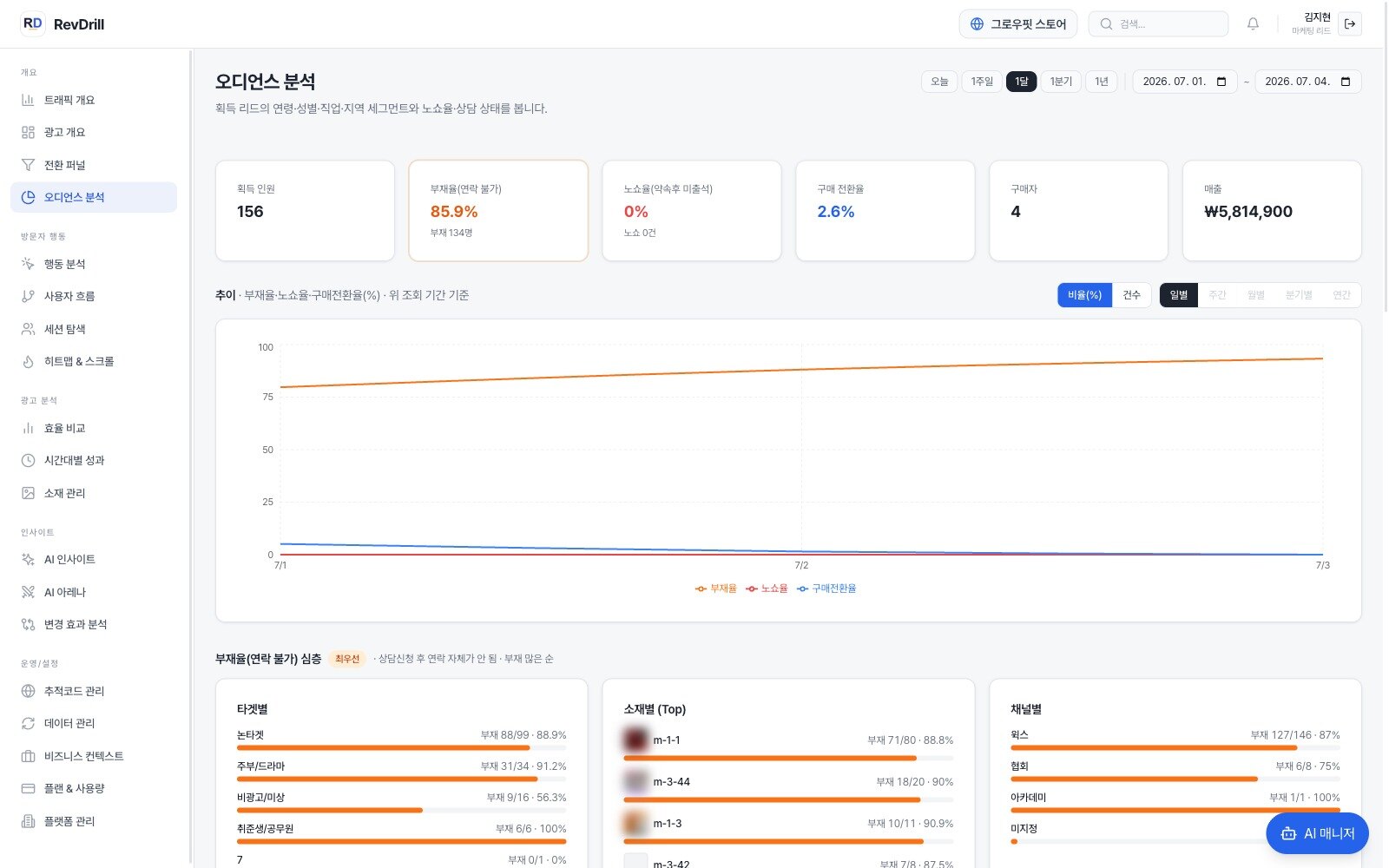The width and height of the screenshot is (1389, 868).
Task: Click the 김지현 user profile name
Action: coord(1317,17)
